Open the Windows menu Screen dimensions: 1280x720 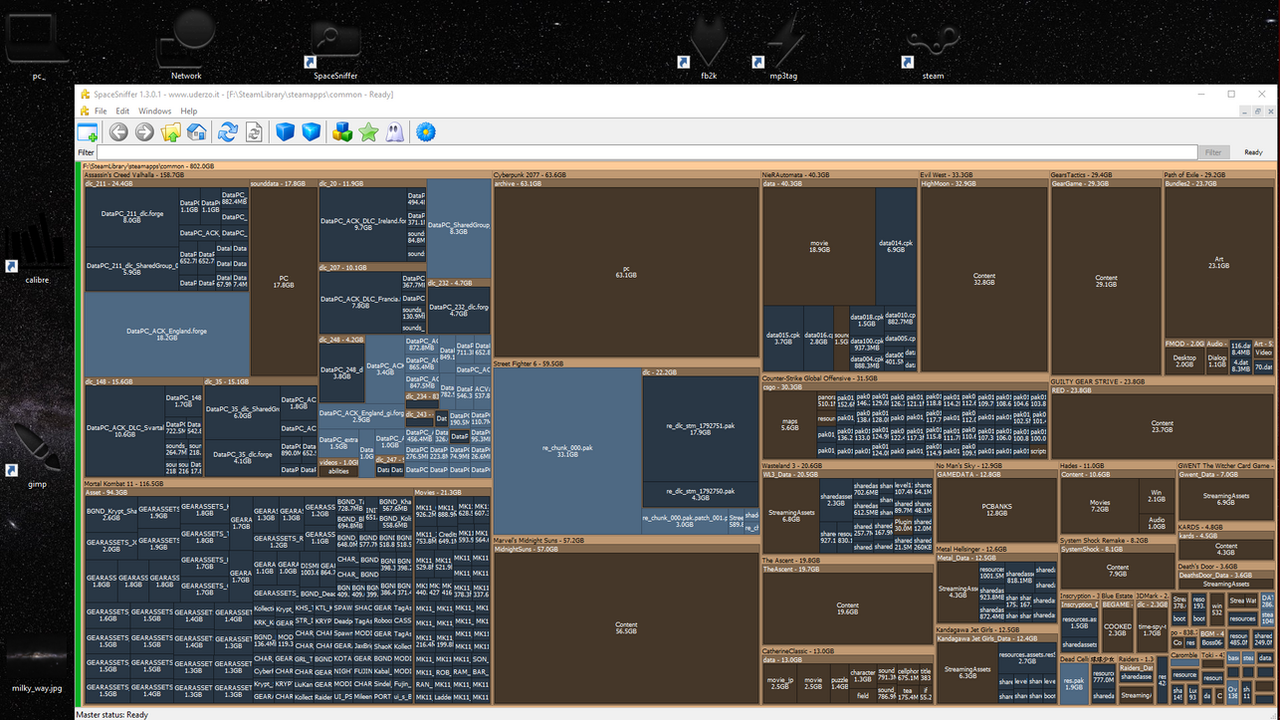pos(154,111)
